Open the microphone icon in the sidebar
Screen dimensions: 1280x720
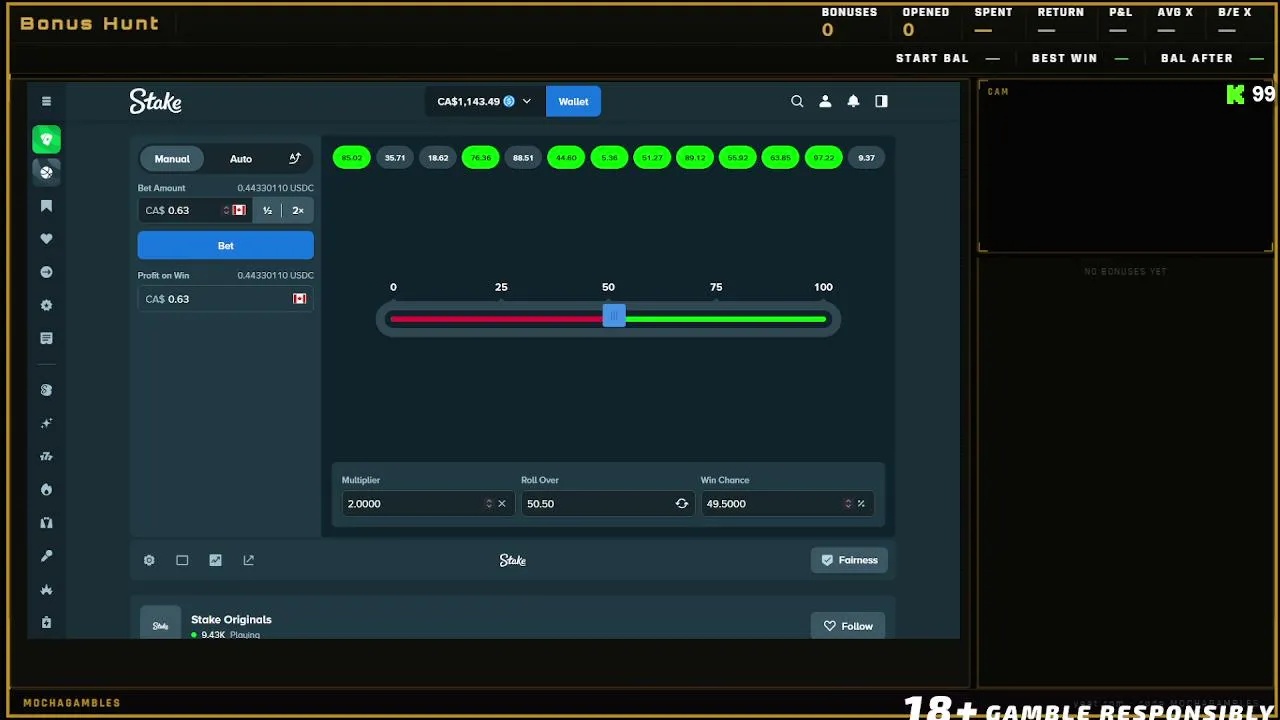click(46, 556)
